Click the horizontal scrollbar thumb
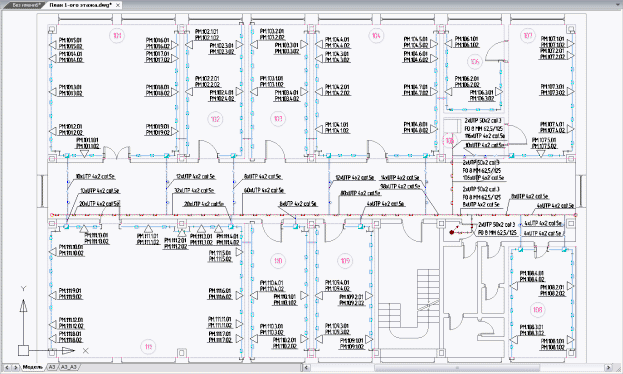This screenshot has height=374, width=623. pyautogui.click(x=457, y=368)
